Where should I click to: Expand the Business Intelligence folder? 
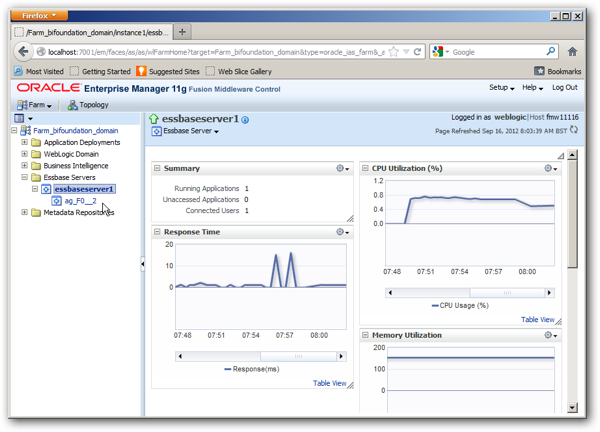(x=24, y=165)
